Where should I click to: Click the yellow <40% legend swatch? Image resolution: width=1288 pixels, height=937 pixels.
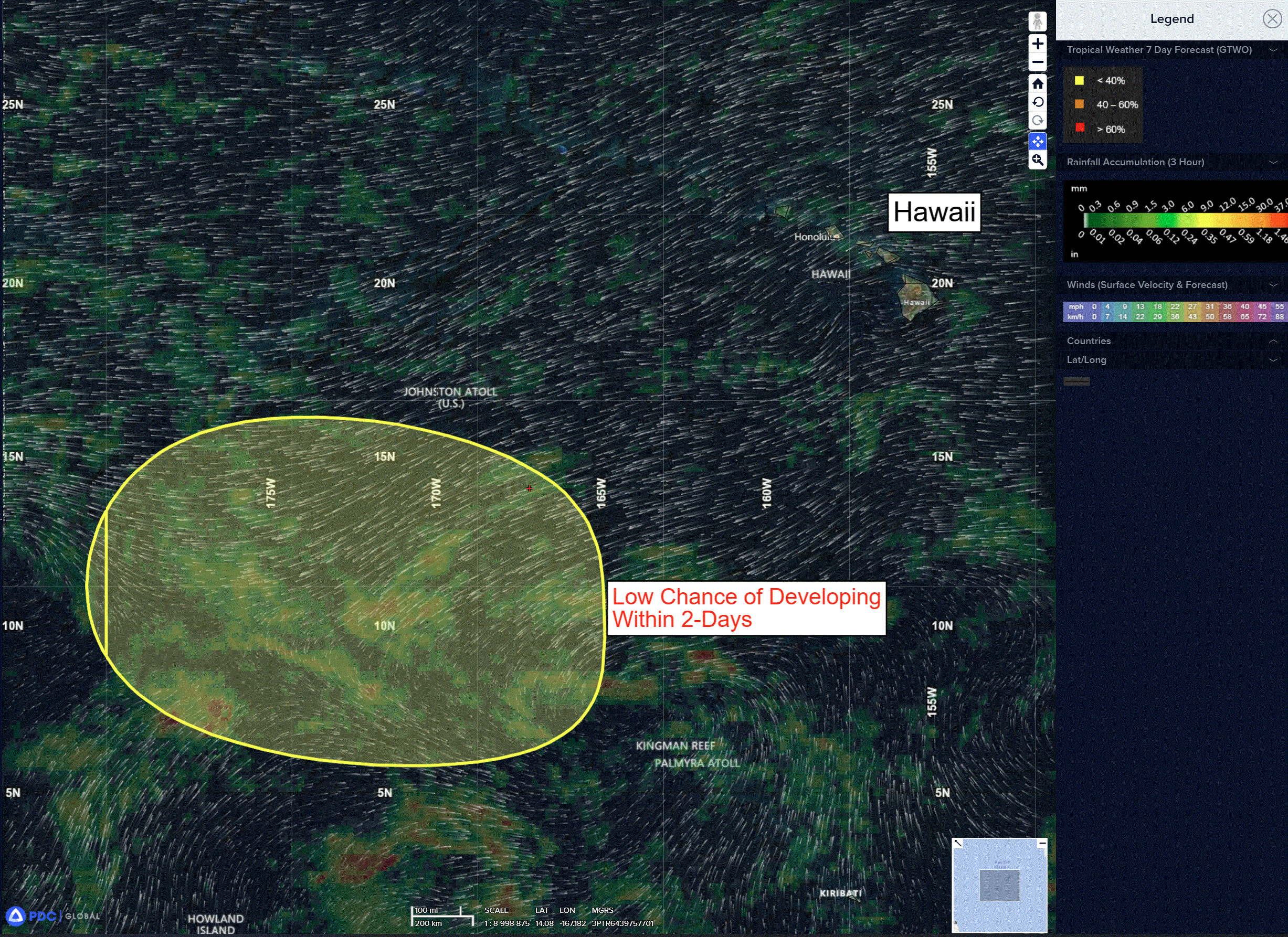coord(1079,81)
